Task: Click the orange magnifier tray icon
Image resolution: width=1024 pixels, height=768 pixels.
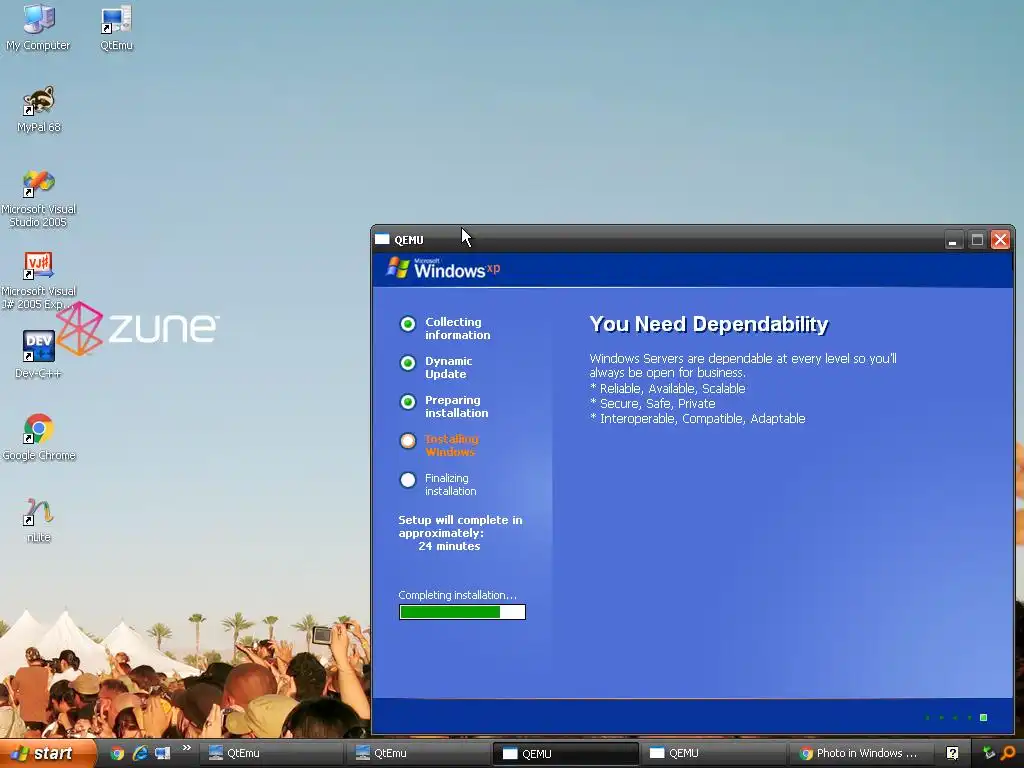Action: 1008,753
